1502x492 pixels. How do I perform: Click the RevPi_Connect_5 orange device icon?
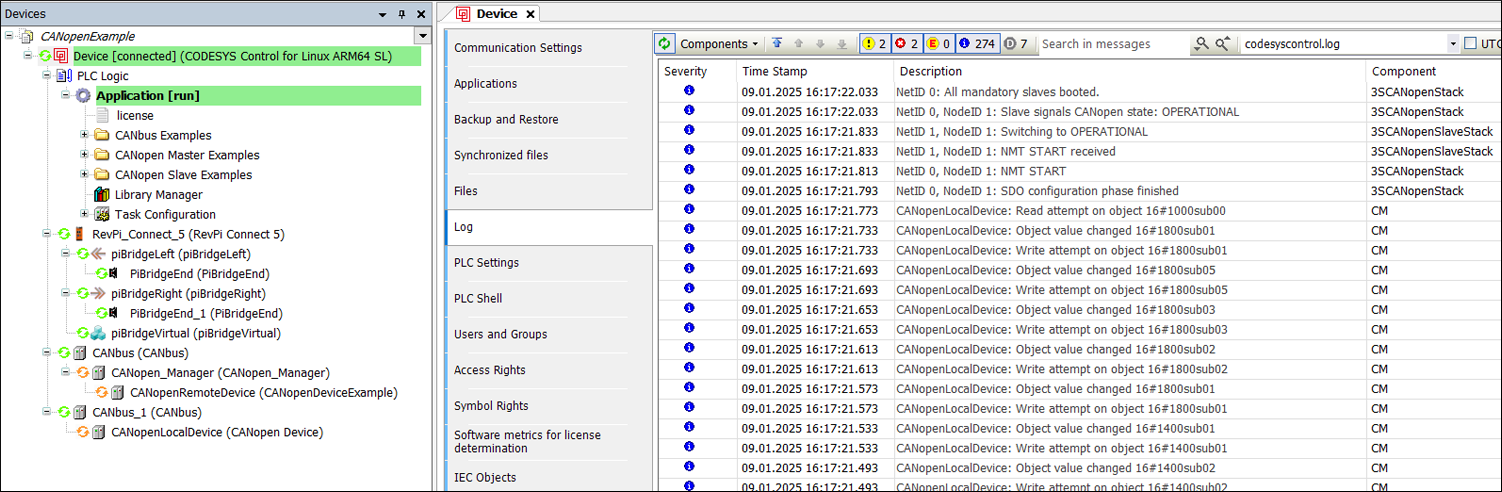point(80,234)
